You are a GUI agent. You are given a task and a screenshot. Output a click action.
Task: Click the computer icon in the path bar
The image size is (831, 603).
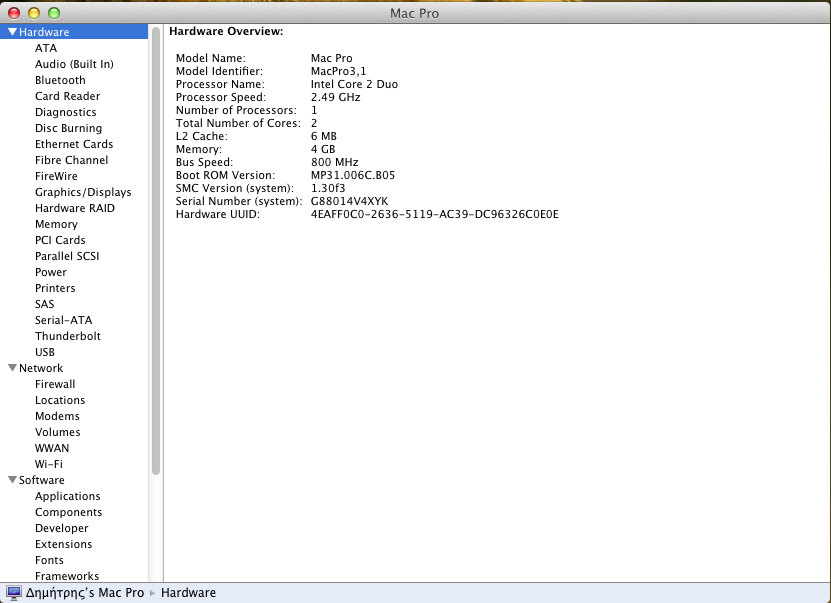click(x=14, y=592)
